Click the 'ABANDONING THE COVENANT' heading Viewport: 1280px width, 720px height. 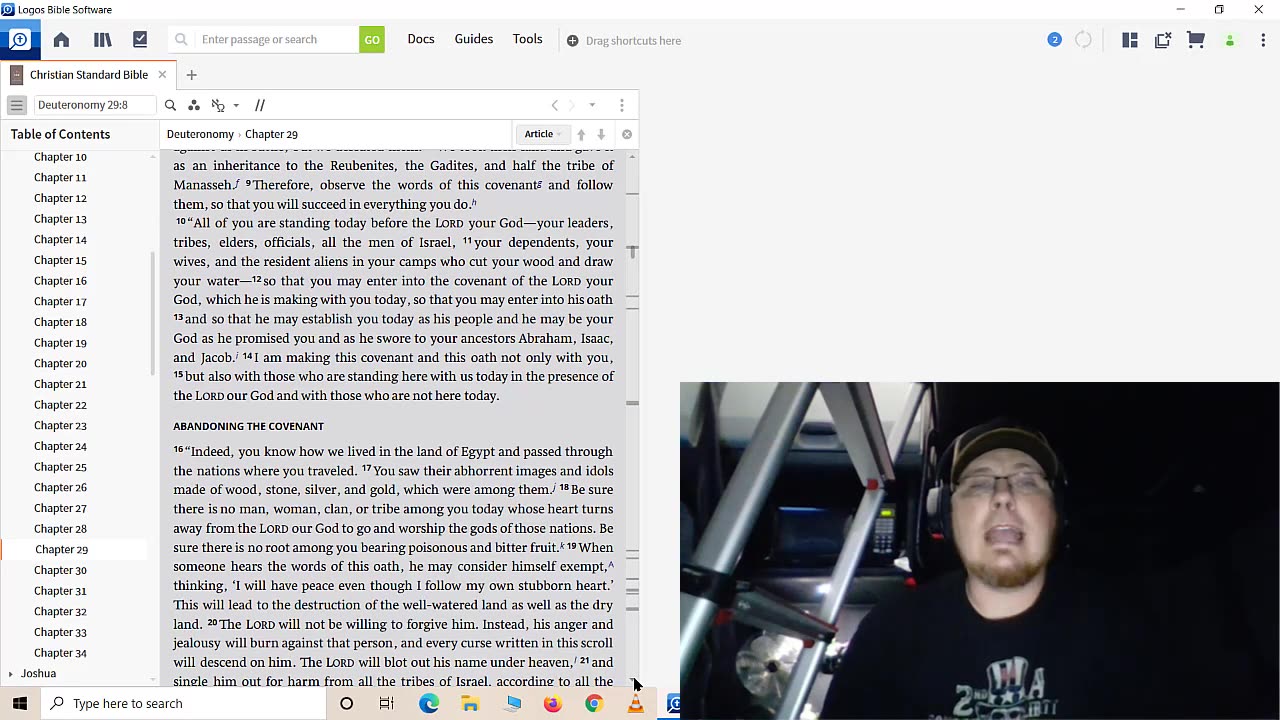pos(248,426)
